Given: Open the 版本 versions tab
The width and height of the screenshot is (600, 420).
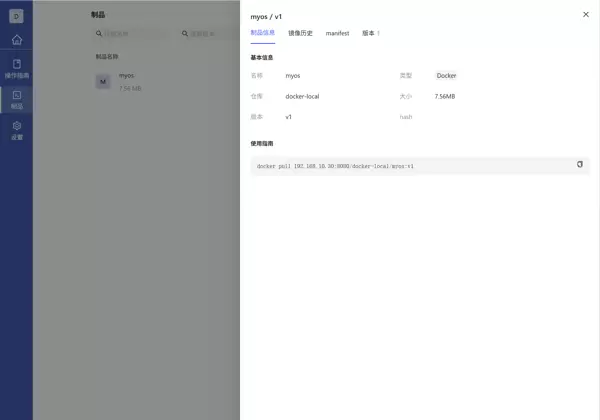Looking at the screenshot, I should (370, 33).
